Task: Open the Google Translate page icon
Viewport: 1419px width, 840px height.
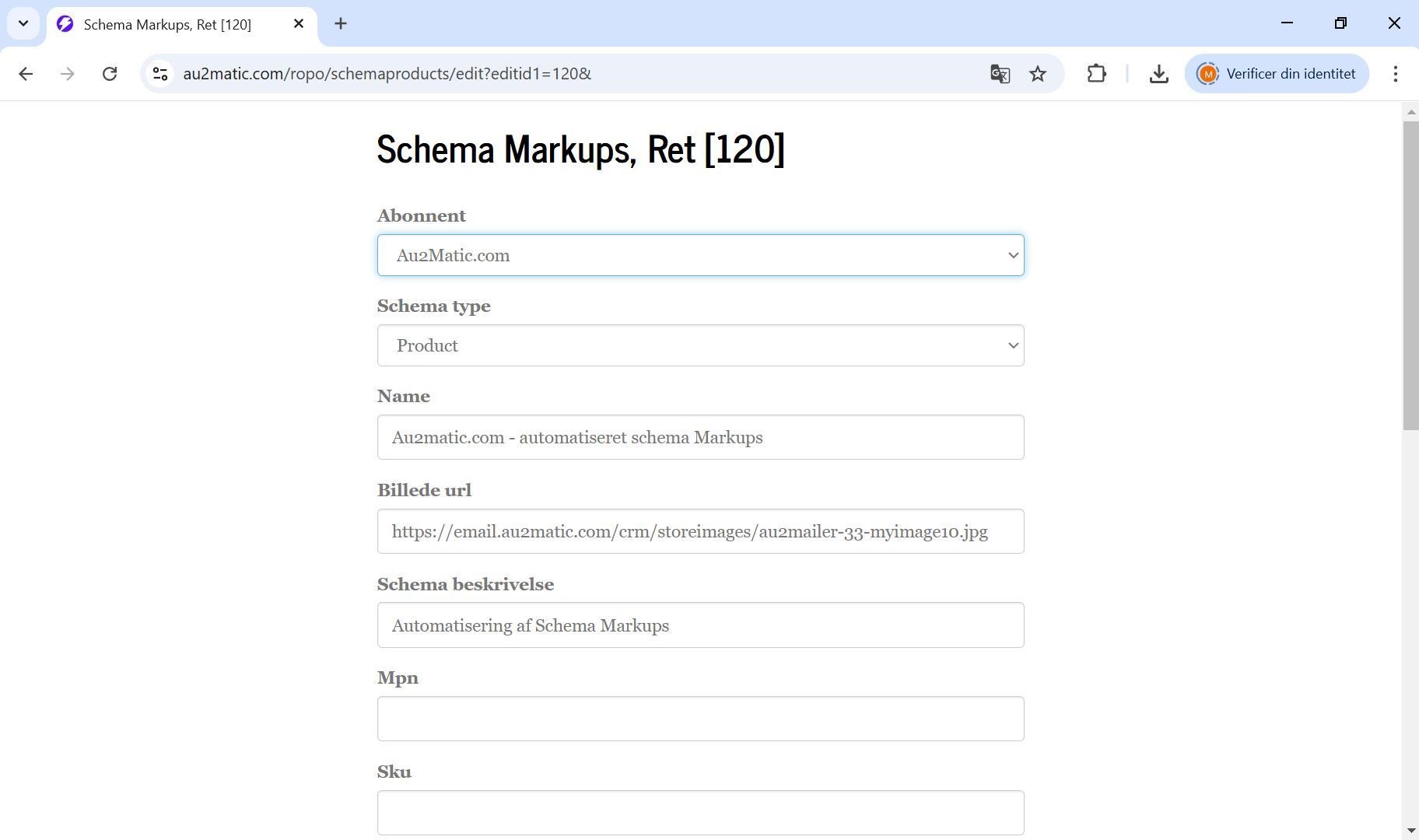Action: pyautogui.click(x=1000, y=74)
